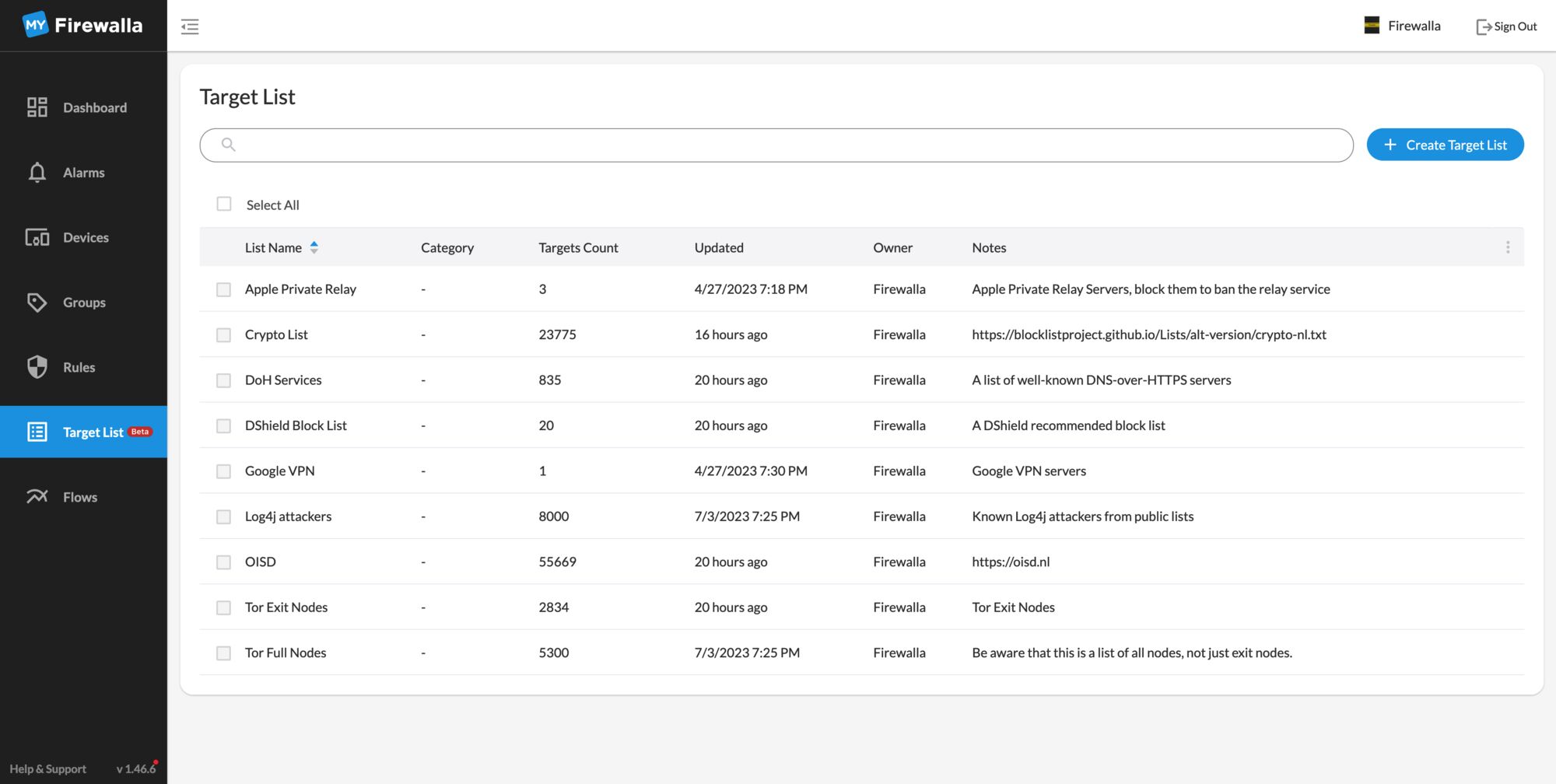This screenshot has width=1556, height=784.
Task: Click the Dashboard grid icon
Action: click(x=37, y=107)
